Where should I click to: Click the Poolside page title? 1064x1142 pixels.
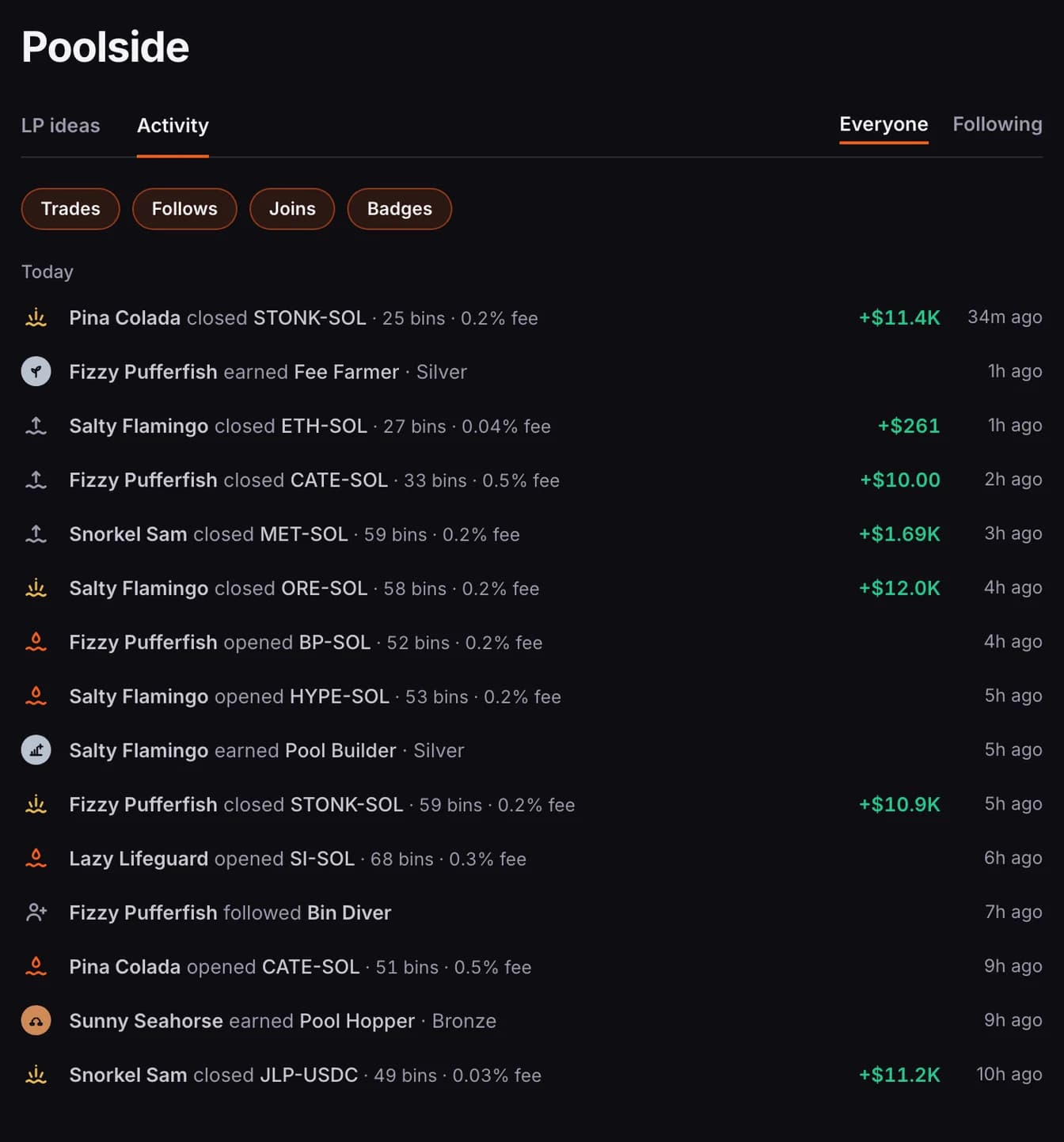point(105,47)
